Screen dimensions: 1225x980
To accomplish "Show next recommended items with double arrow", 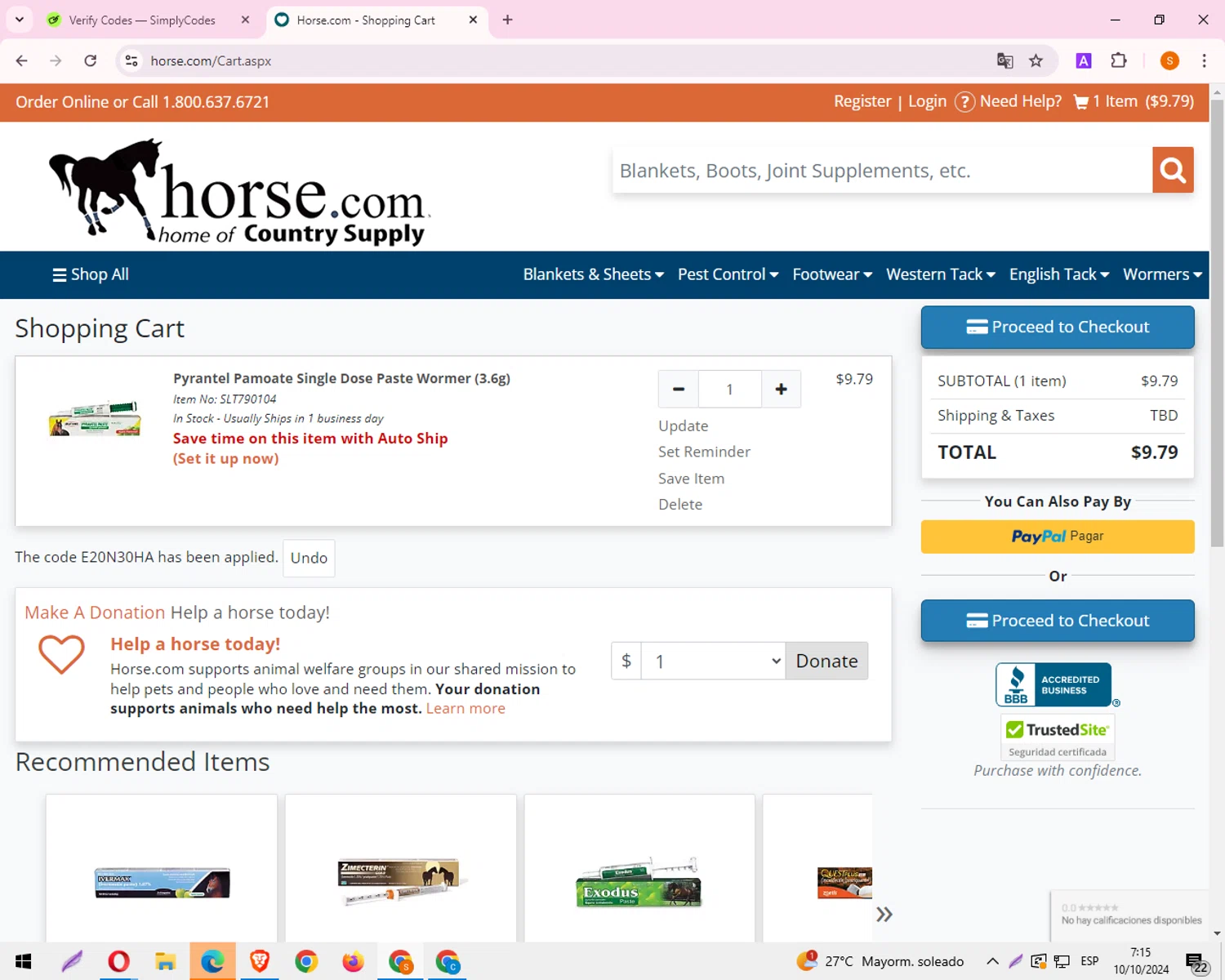I will (884, 914).
